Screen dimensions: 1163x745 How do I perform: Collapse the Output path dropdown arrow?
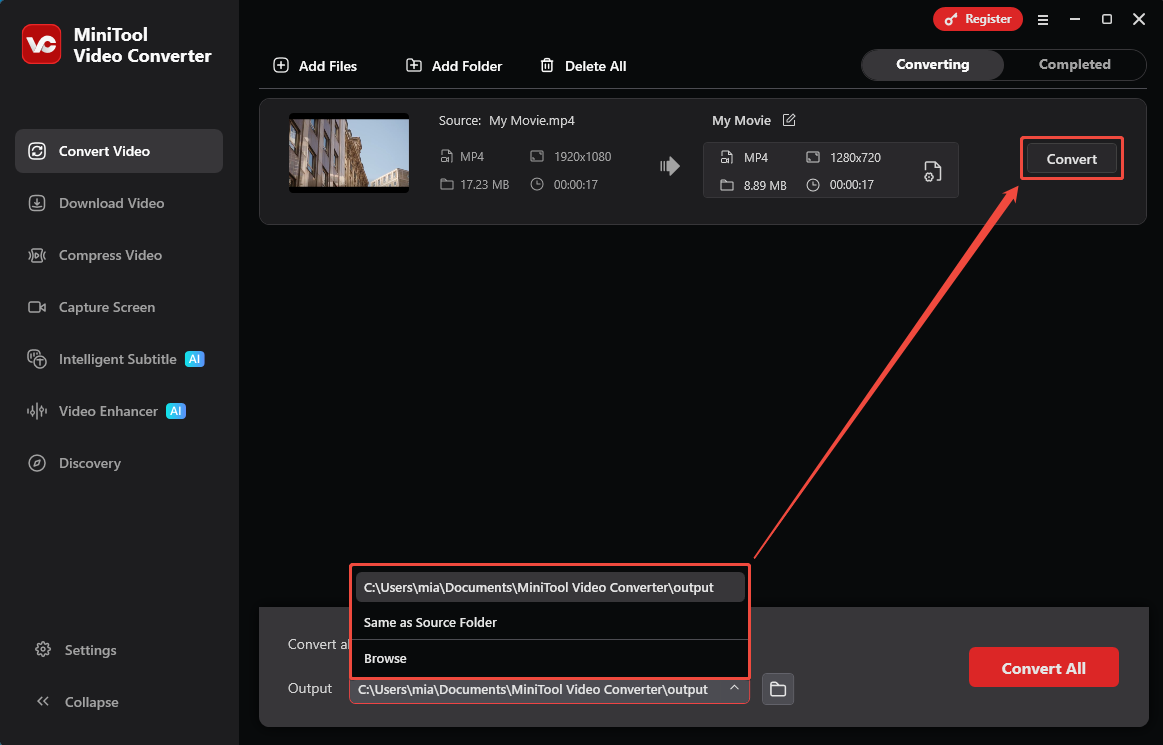734,689
